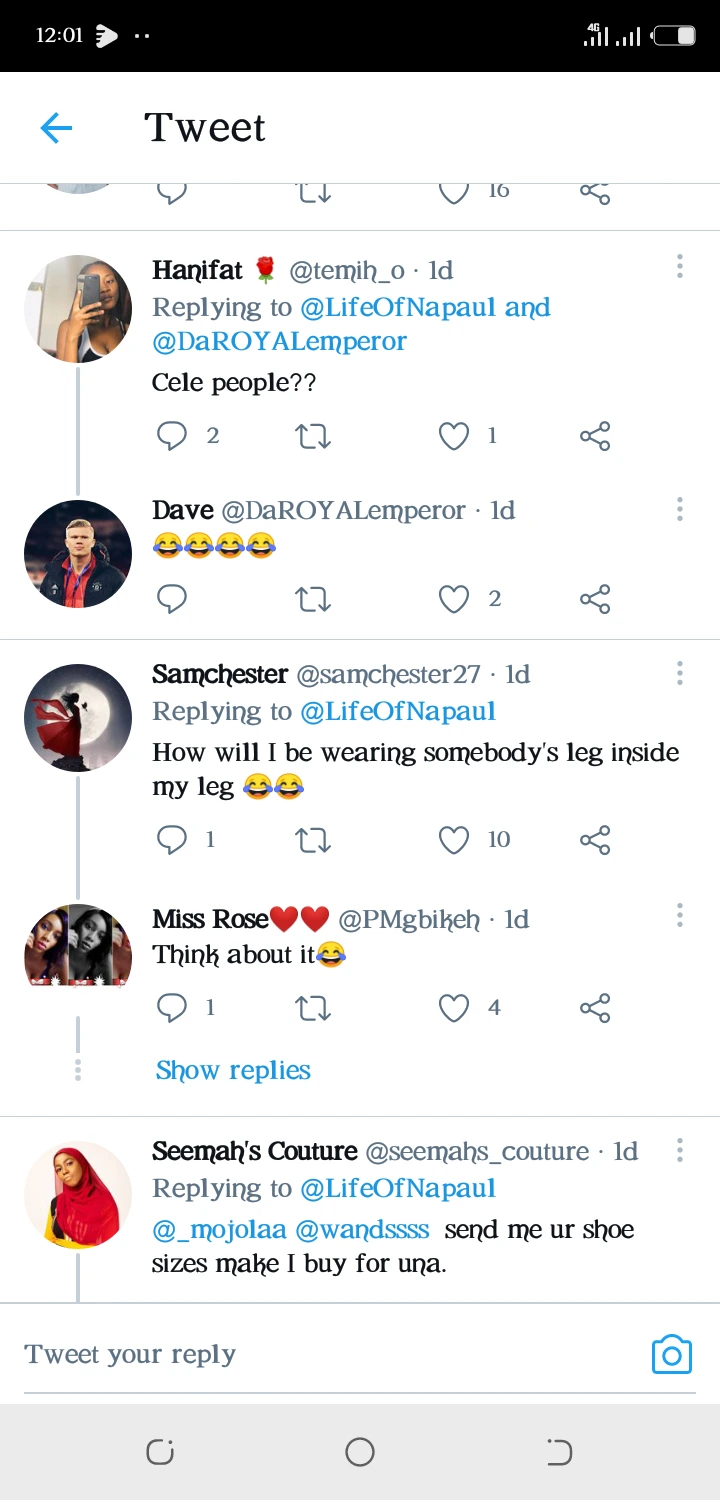This screenshot has height=1500, width=720.
Task: Open camera icon in reply bar
Action: click(671, 1355)
